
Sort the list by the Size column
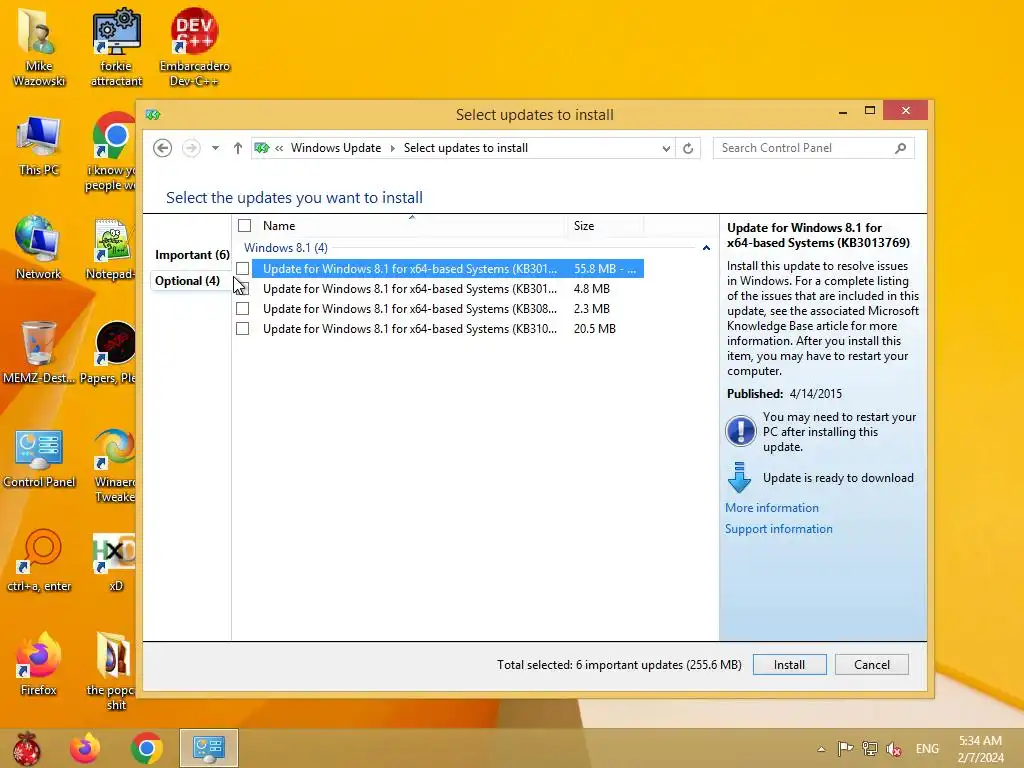click(x=604, y=226)
